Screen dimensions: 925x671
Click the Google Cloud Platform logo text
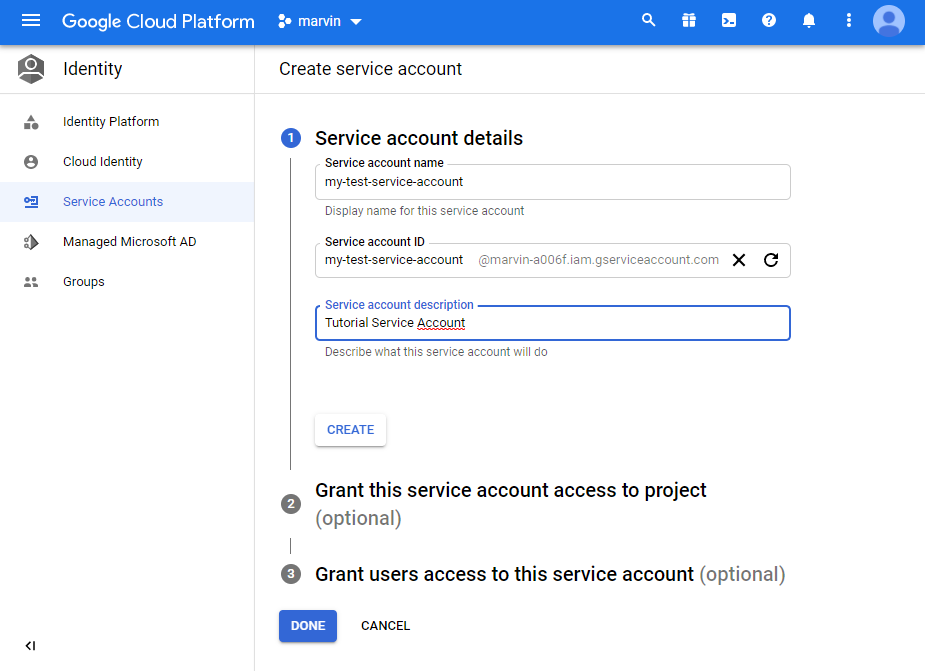(158, 21)
